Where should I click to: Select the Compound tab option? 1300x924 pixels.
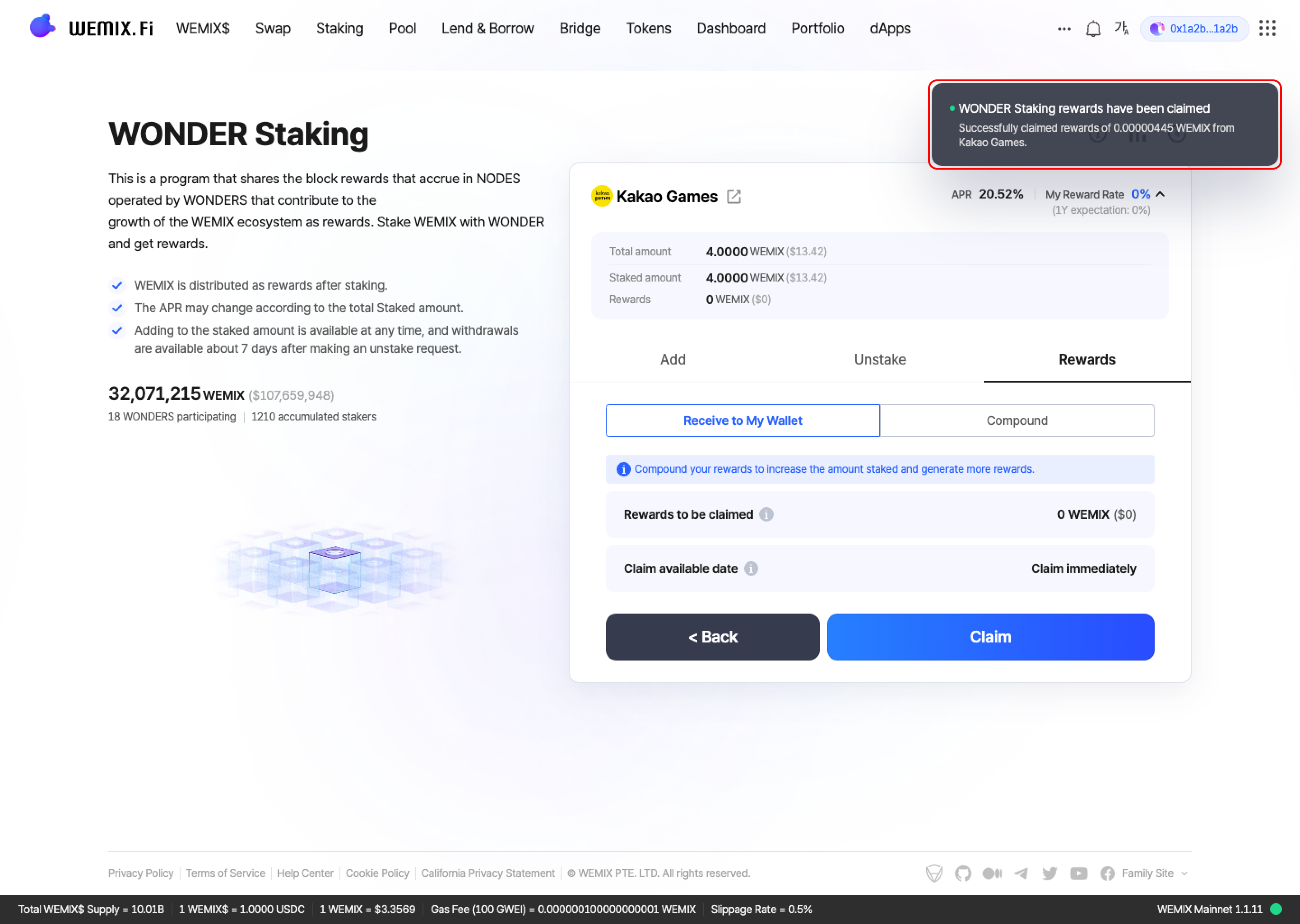(x=1017, y=420)
